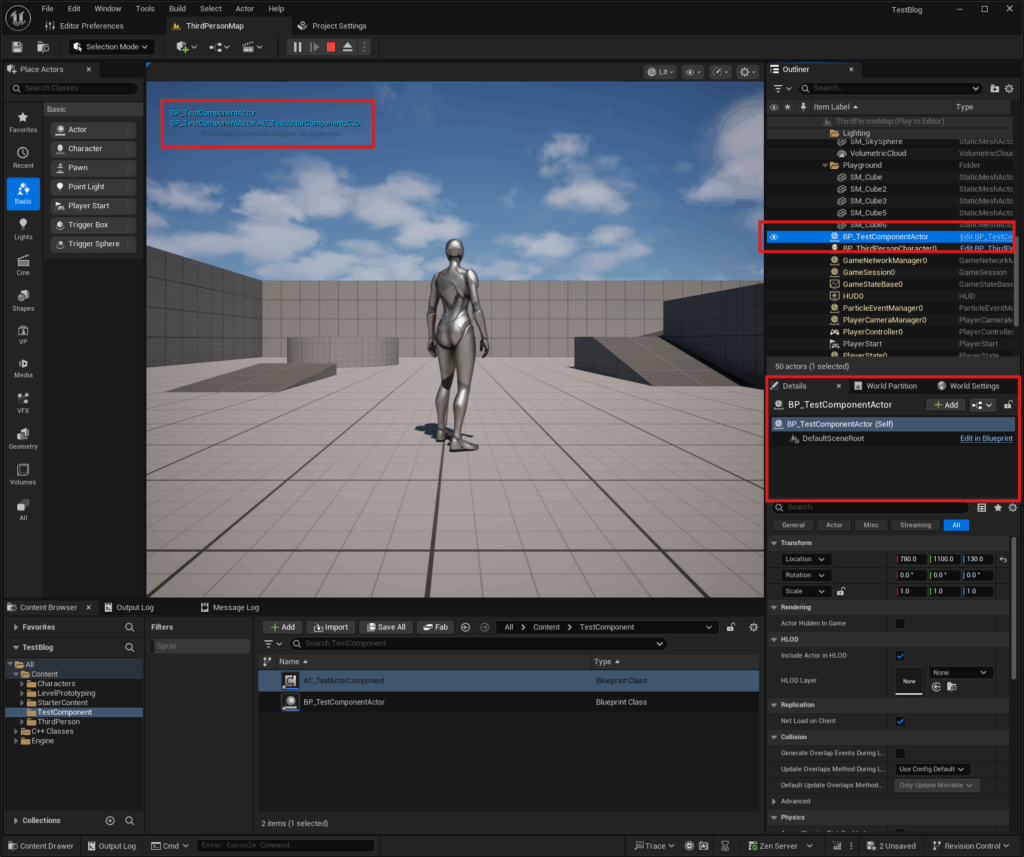The width and height of the screenshot is (1024, 857).
Task: Stop the play session with red square
Action: (331, 47)
